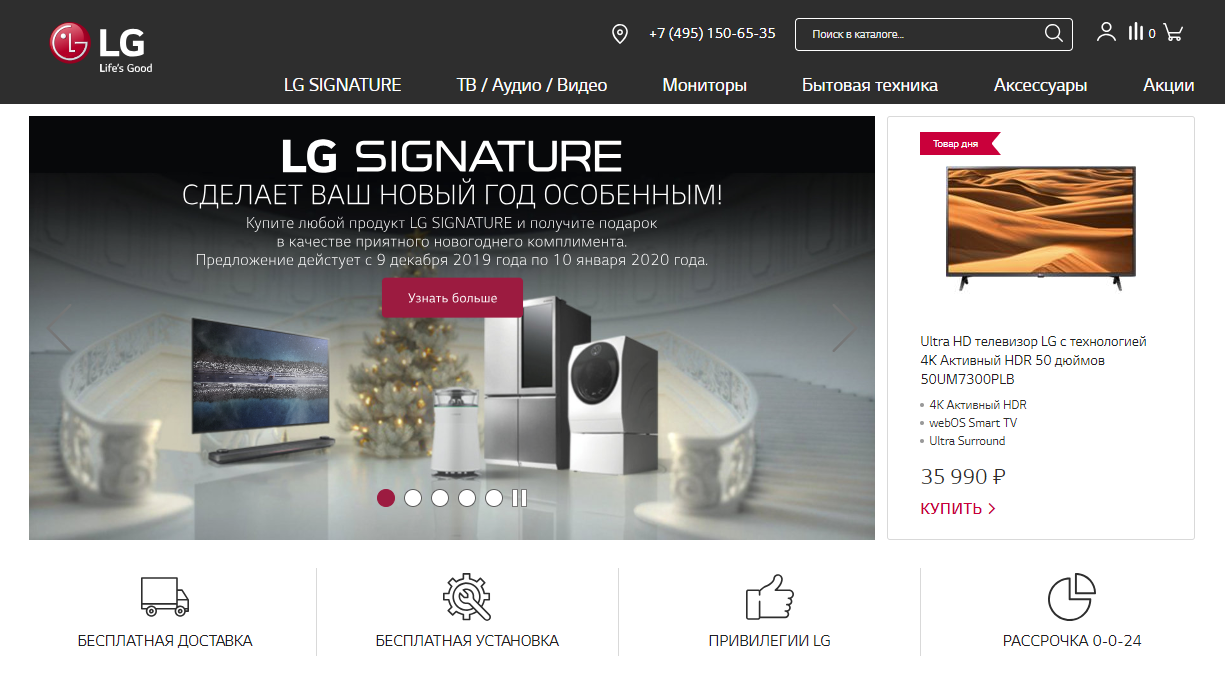
Task: Pause the banner slideshow
Action: point(519,498)
